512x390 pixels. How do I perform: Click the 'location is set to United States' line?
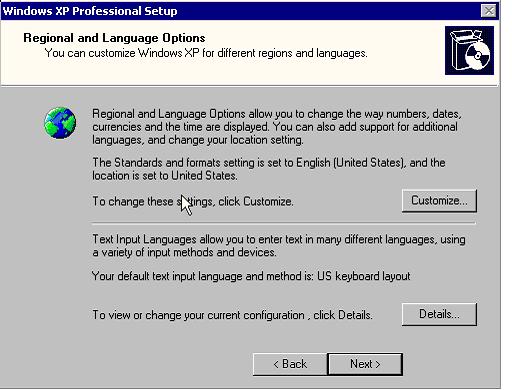pyautogui.click(x=165, y=176)
